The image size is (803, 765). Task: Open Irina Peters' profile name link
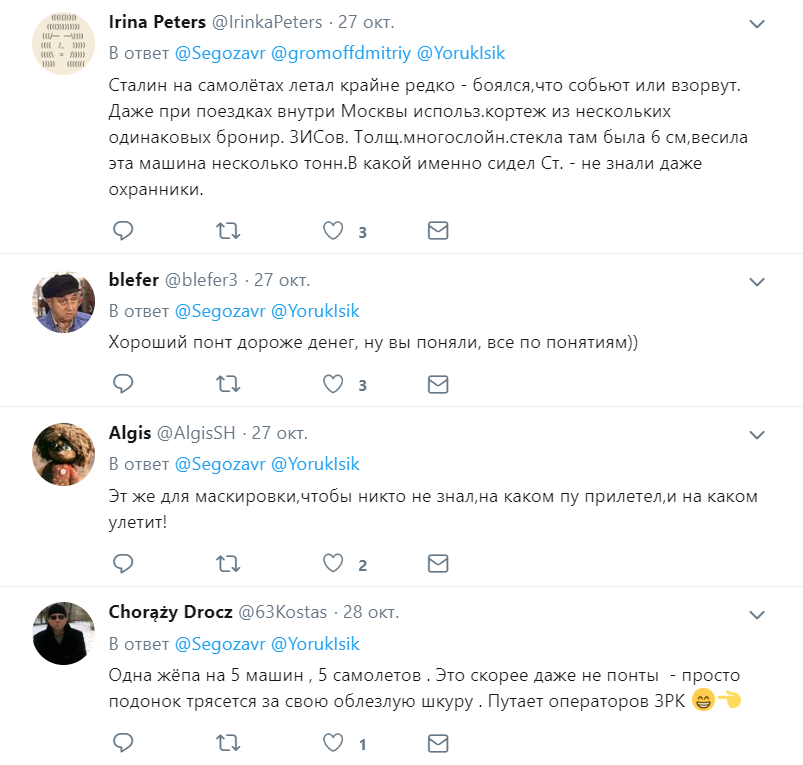[159, 22]
